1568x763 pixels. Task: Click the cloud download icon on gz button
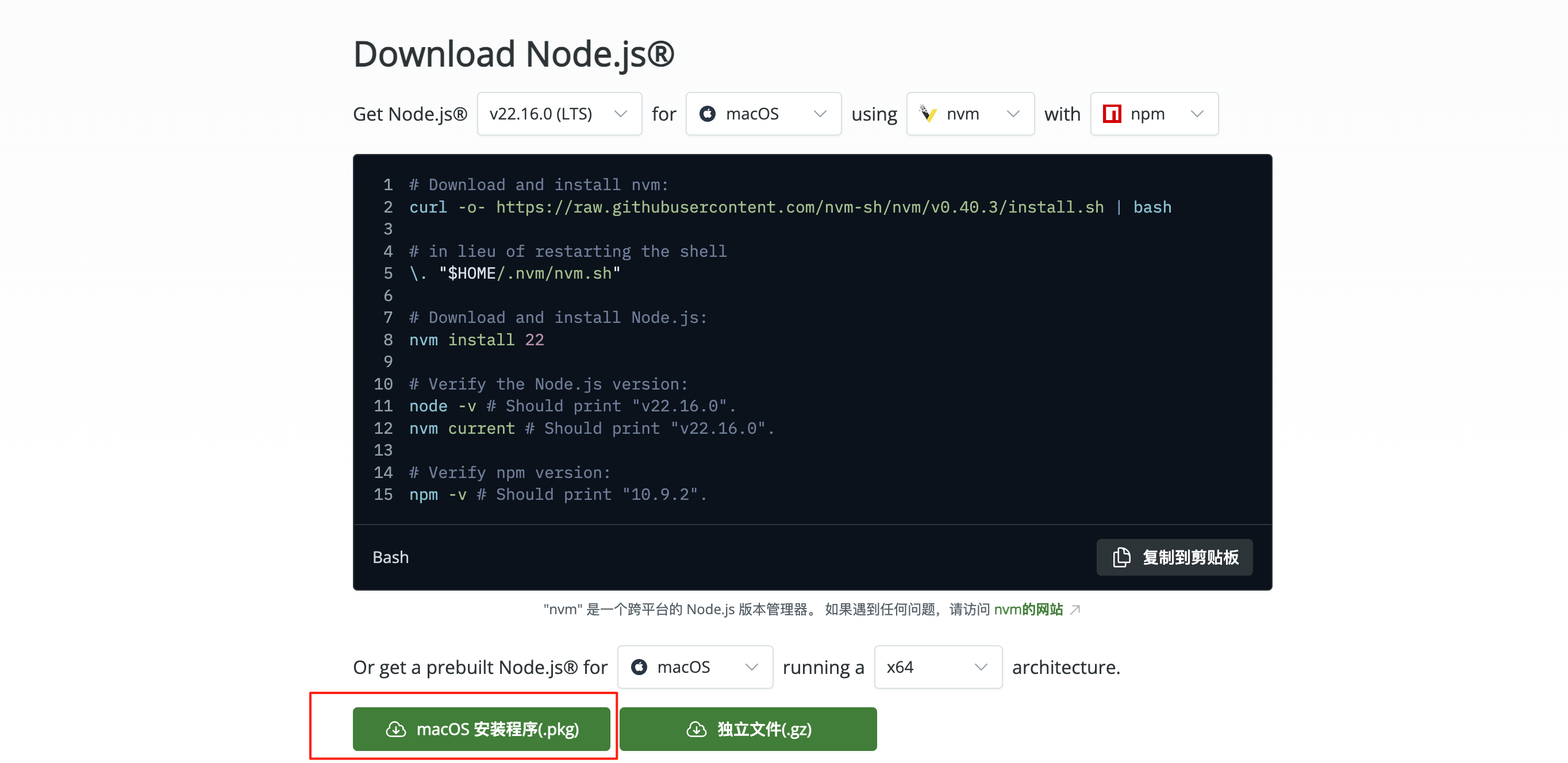click(697, 729)
